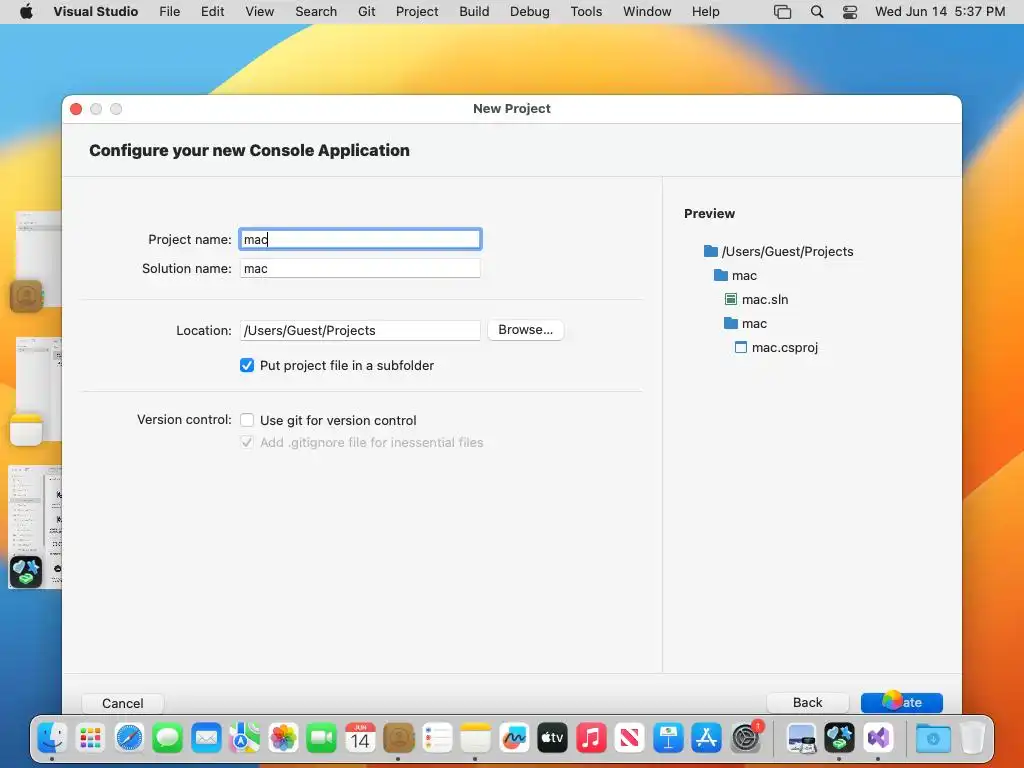This screenshot has height=768, width=1024.
Task: Open the Tools menu
Action: (586, 12)
